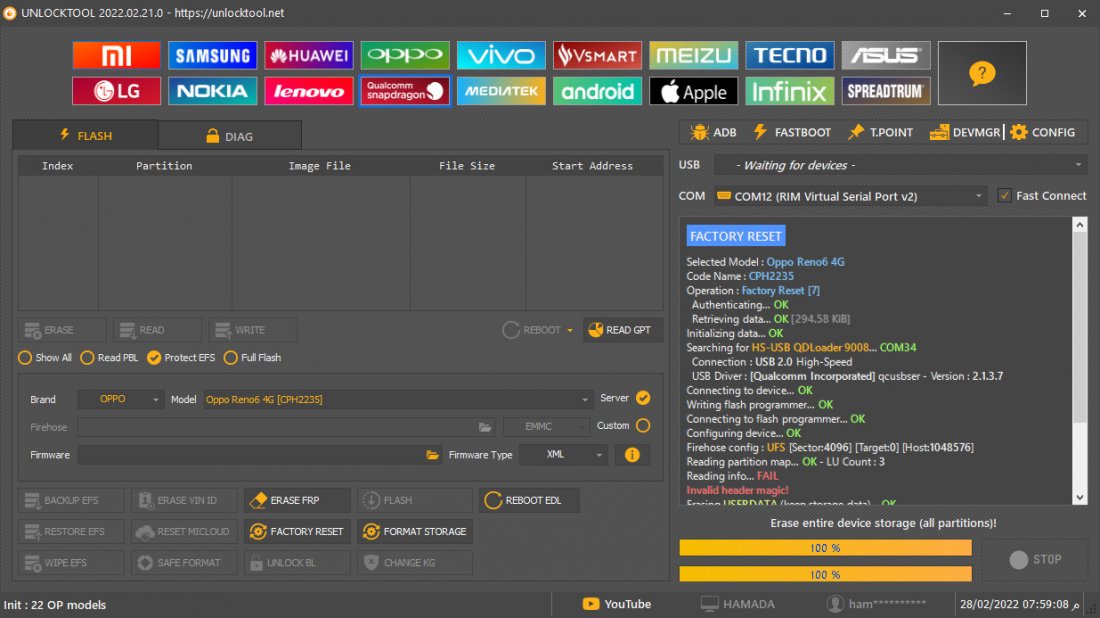Open the EMMC storage type dropdown
This screenshot has height=618, width=1100.
(546, 426)
